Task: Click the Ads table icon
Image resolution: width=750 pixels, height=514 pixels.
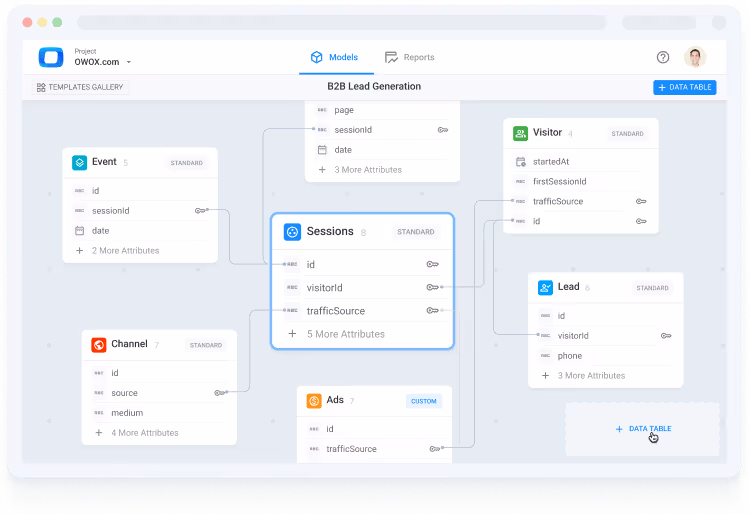Action: tap(314, 401)
